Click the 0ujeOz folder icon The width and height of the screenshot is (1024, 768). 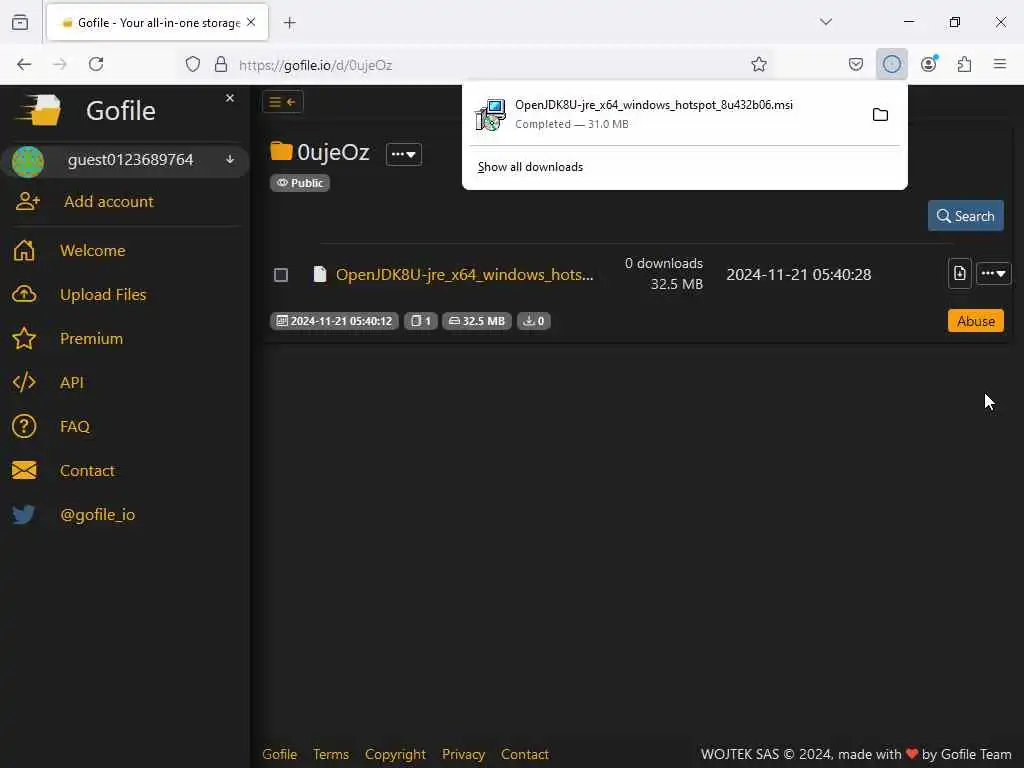click(x=281, y=151)
